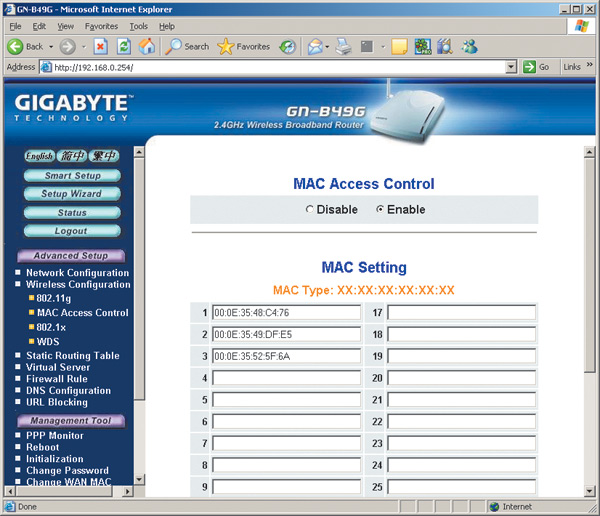Click the green Go arrow button
600x516 pixels.
tap(529, 67)
